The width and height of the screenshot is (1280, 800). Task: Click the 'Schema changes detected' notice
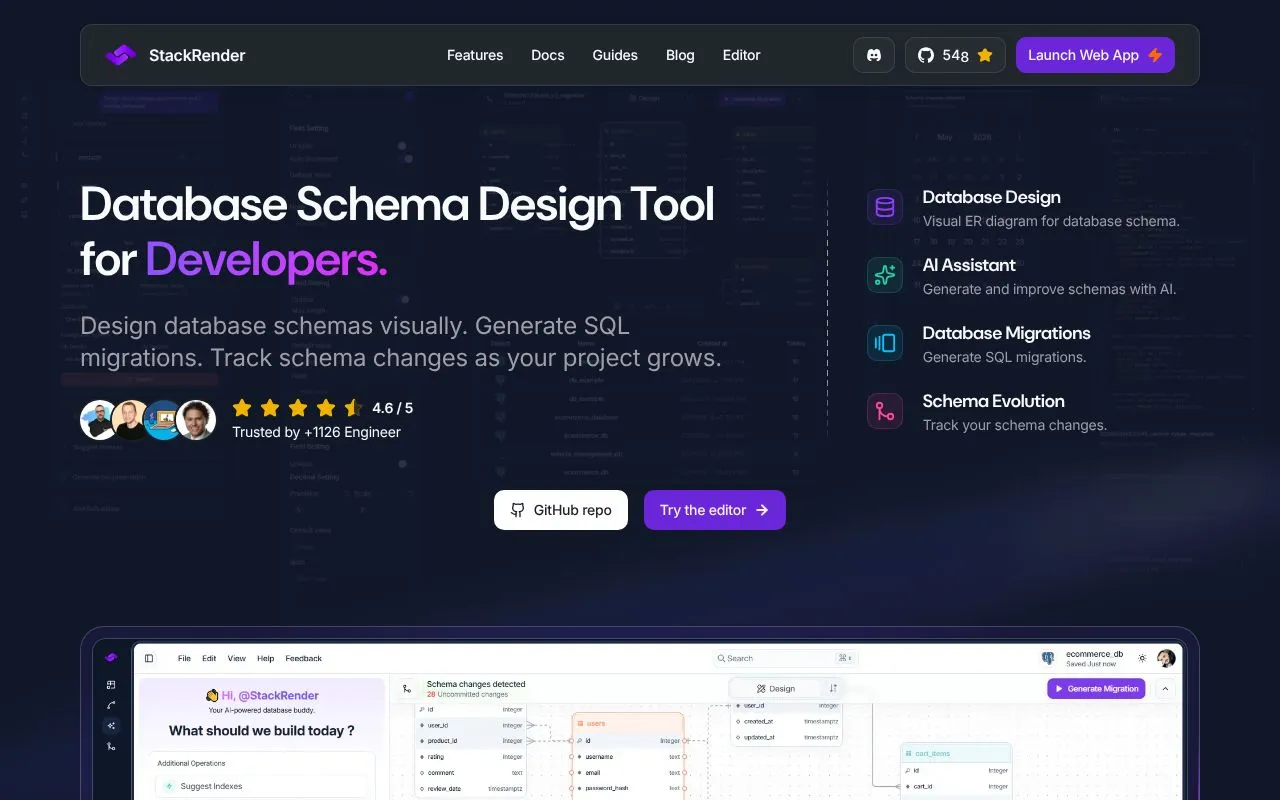tap(476, 684)
